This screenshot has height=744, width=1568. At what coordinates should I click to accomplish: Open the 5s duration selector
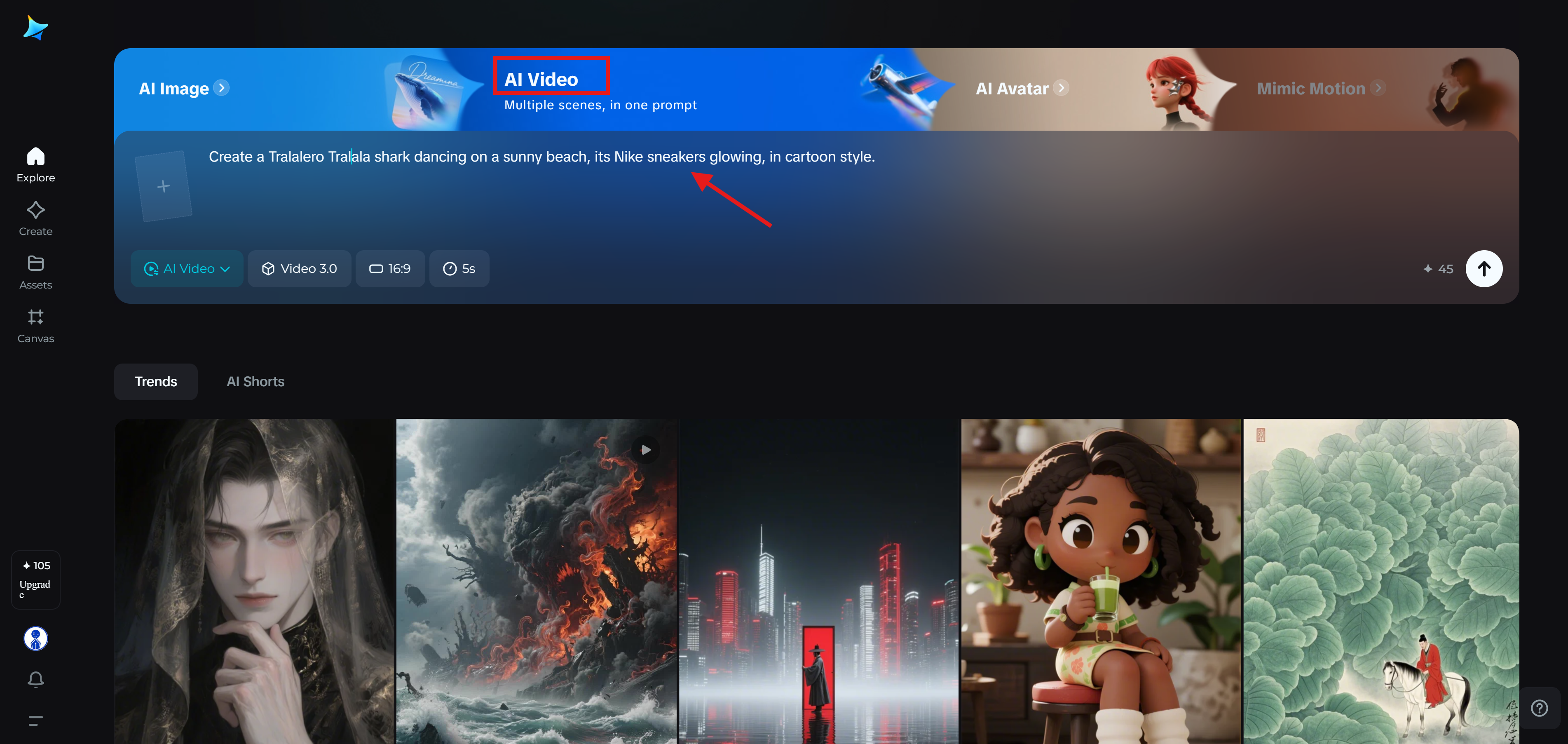click(x=459, y=268)
